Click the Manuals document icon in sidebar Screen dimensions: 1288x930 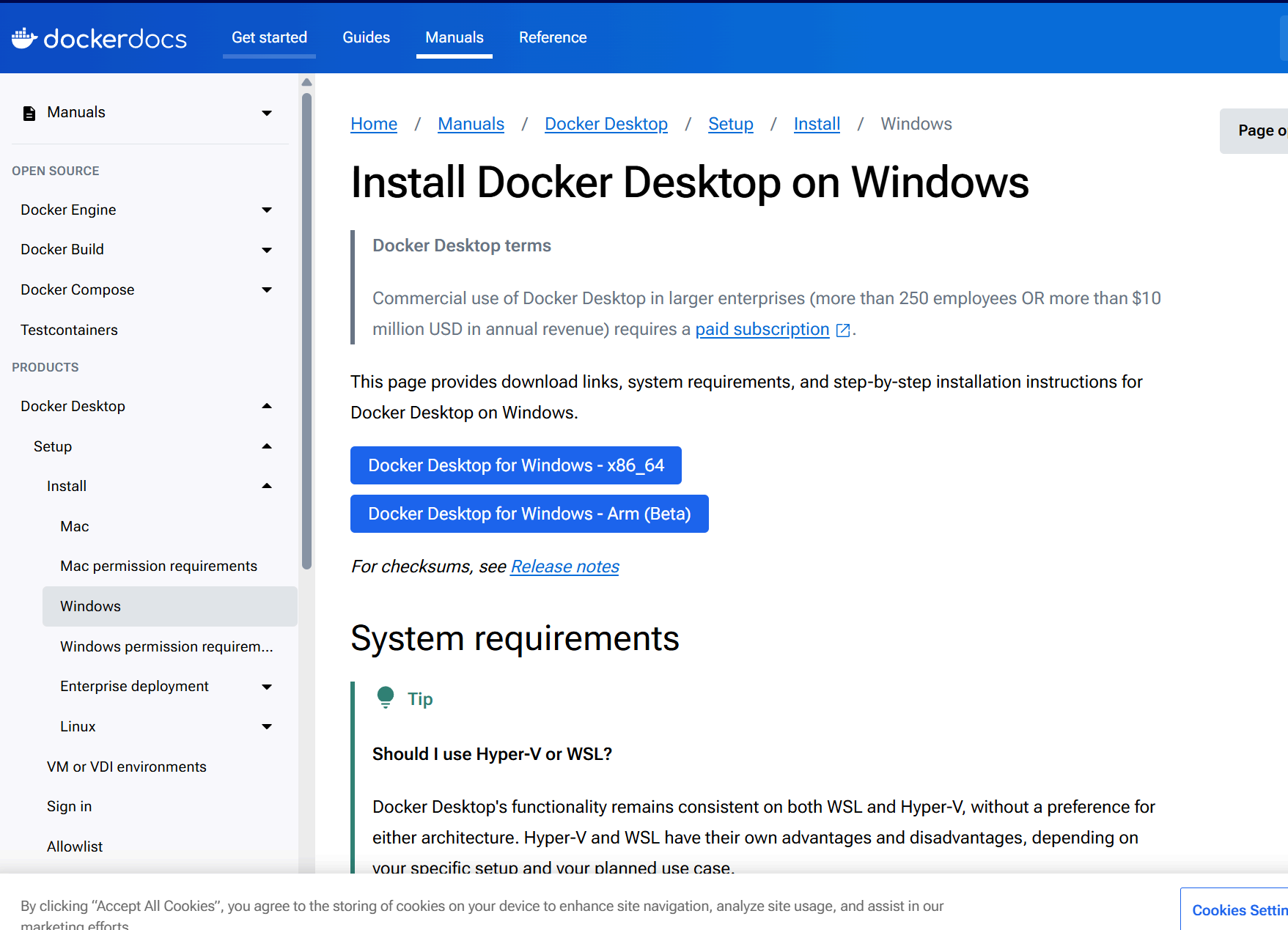29,113
